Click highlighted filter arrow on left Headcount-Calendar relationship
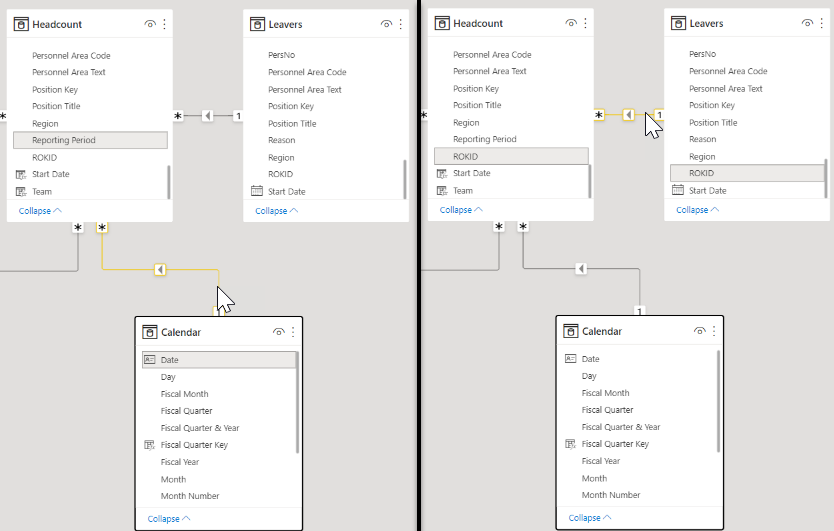The height and width of the screenshot is (531, 834). coord(160,270)
